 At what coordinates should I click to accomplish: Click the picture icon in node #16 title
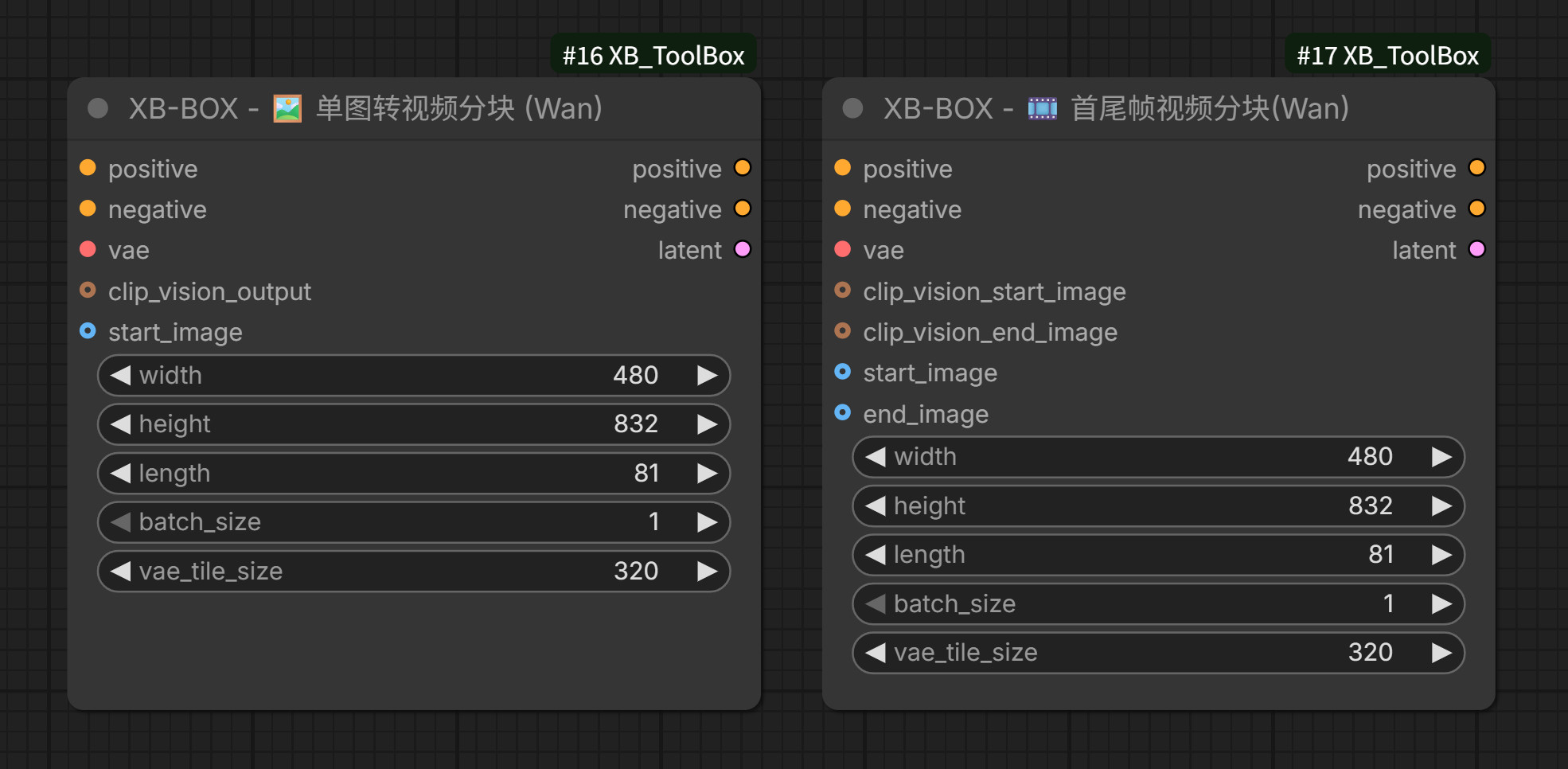point(287,108)
